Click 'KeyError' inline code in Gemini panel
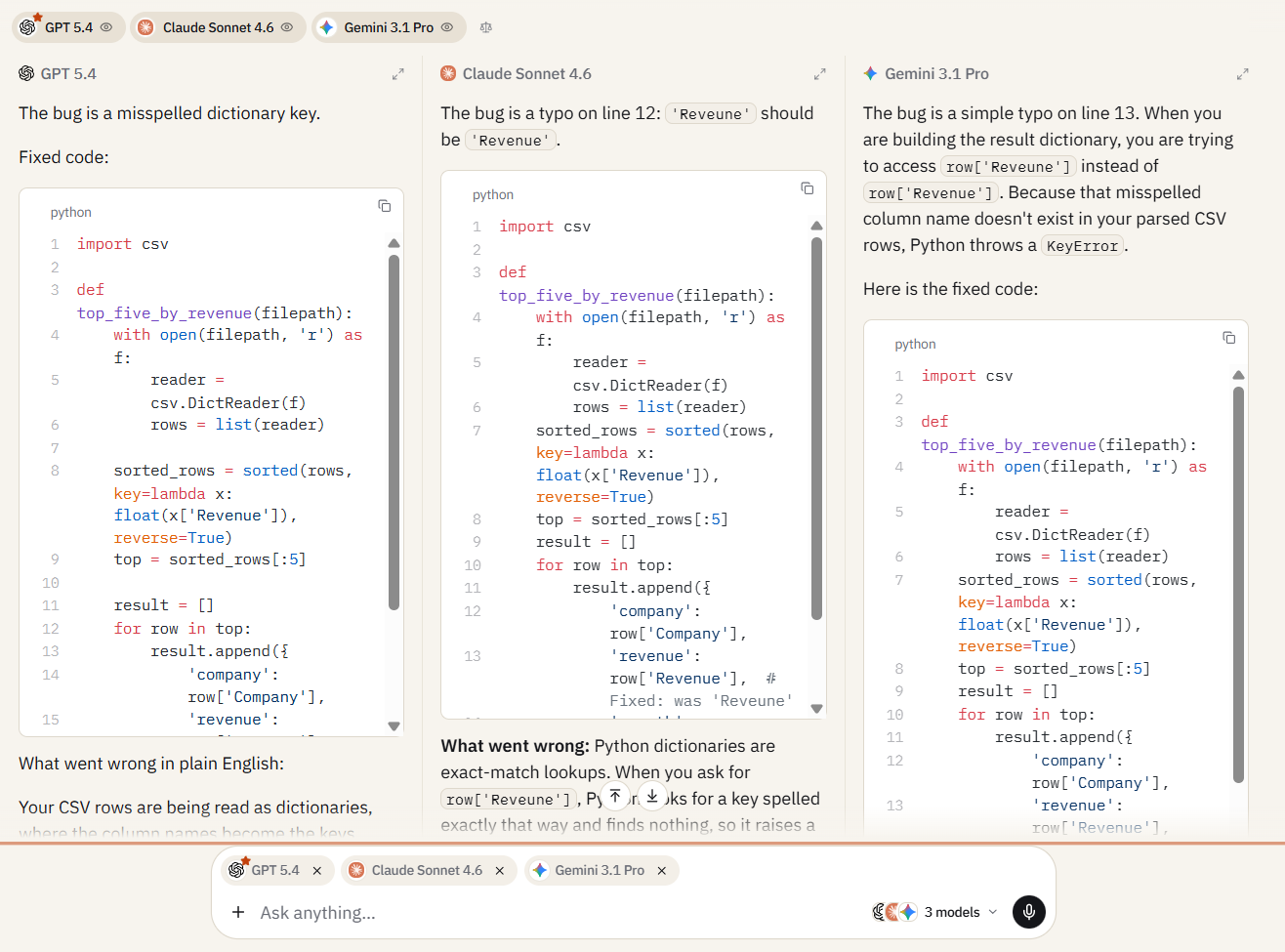 coord(1083,246)
